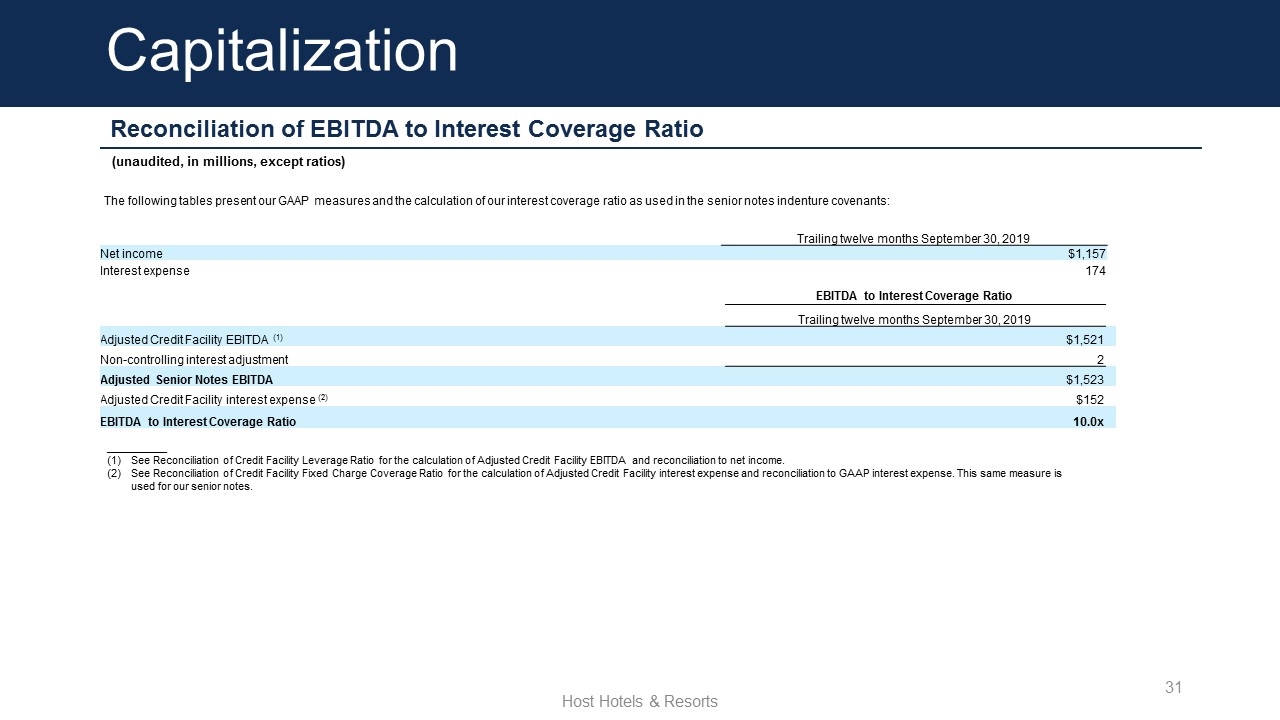Image resolution: width=1280 pixels, height=720 pixels.
Task: Select heading Reconciliation of EBITDA to Interest Coverage Ratio
Action: click(407, 129)
